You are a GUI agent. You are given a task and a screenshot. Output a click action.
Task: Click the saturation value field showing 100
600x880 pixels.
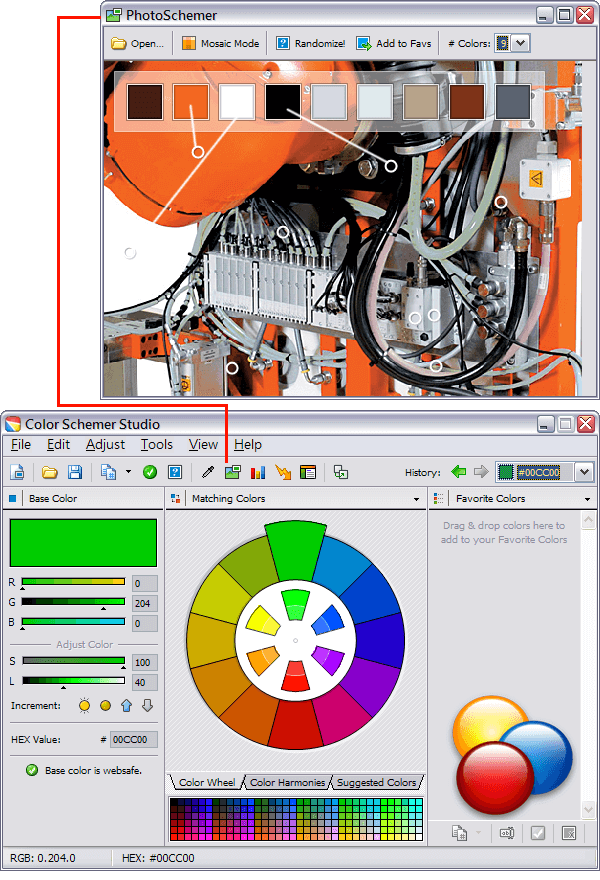point(145,662)
